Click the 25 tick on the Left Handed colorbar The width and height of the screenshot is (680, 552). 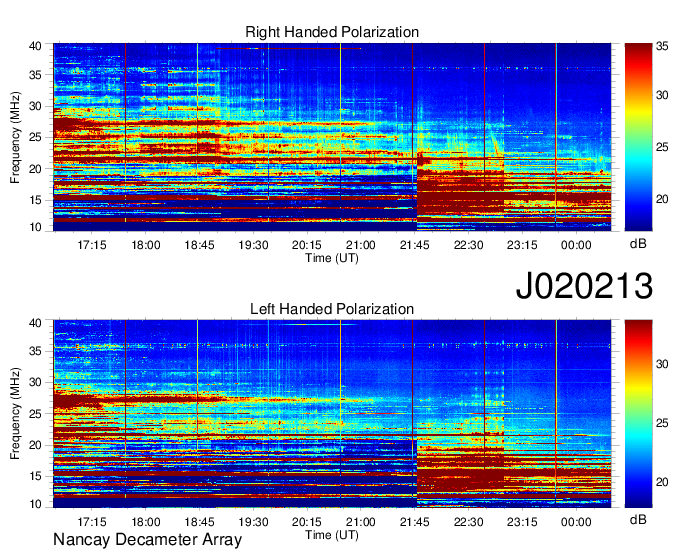pyautogui.click(x=662, y=423)
